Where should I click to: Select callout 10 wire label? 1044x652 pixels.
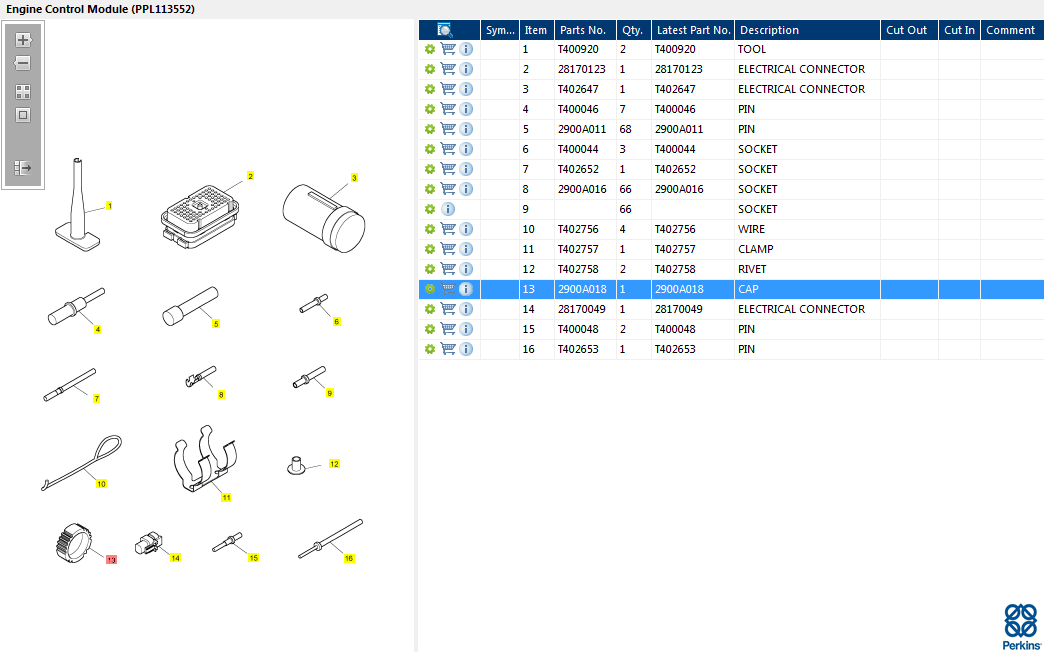pos(101,484)
